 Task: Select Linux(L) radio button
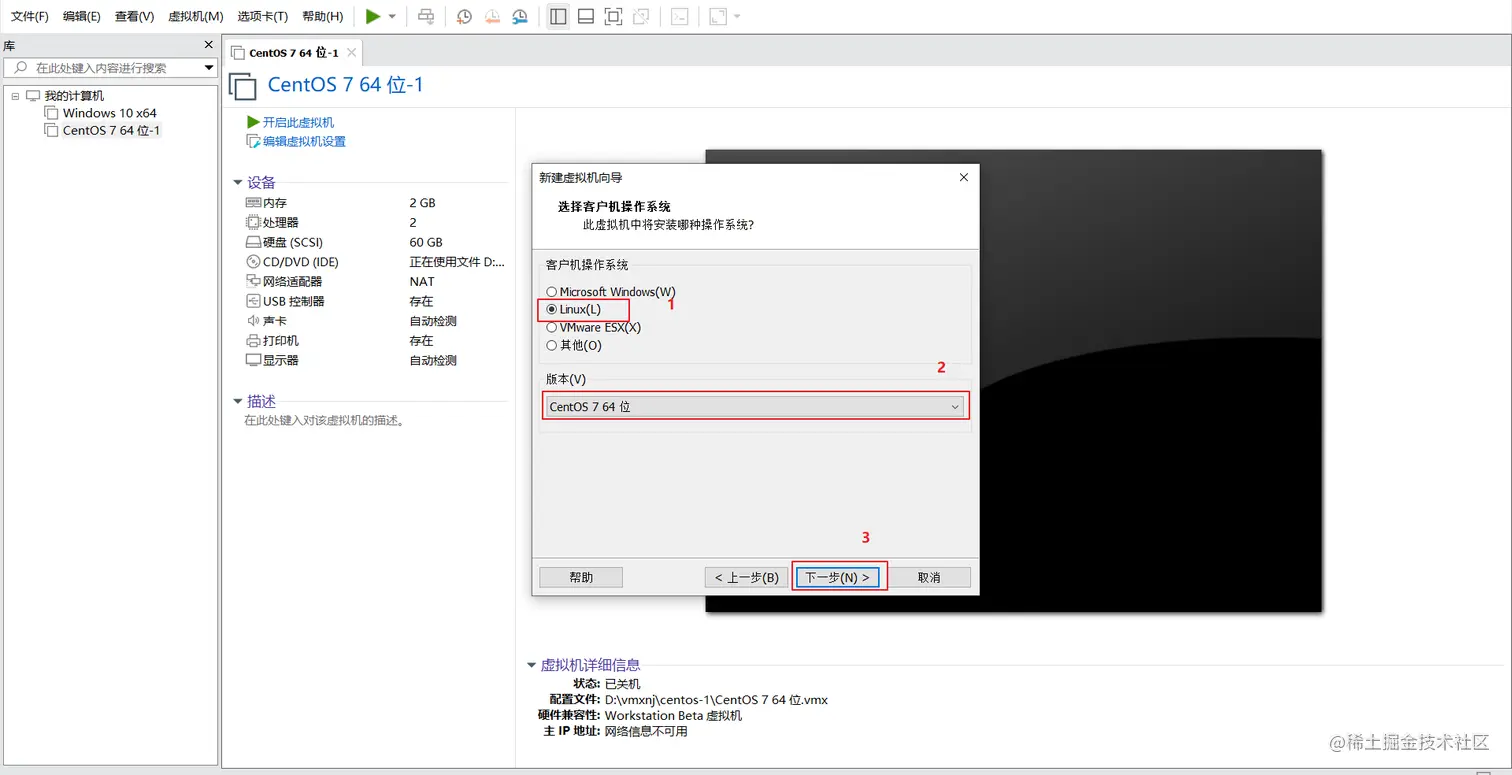pos(551,310)
